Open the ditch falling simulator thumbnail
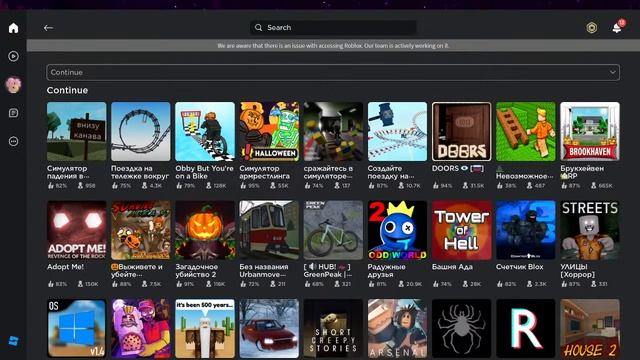 click(x=76, y=131)
